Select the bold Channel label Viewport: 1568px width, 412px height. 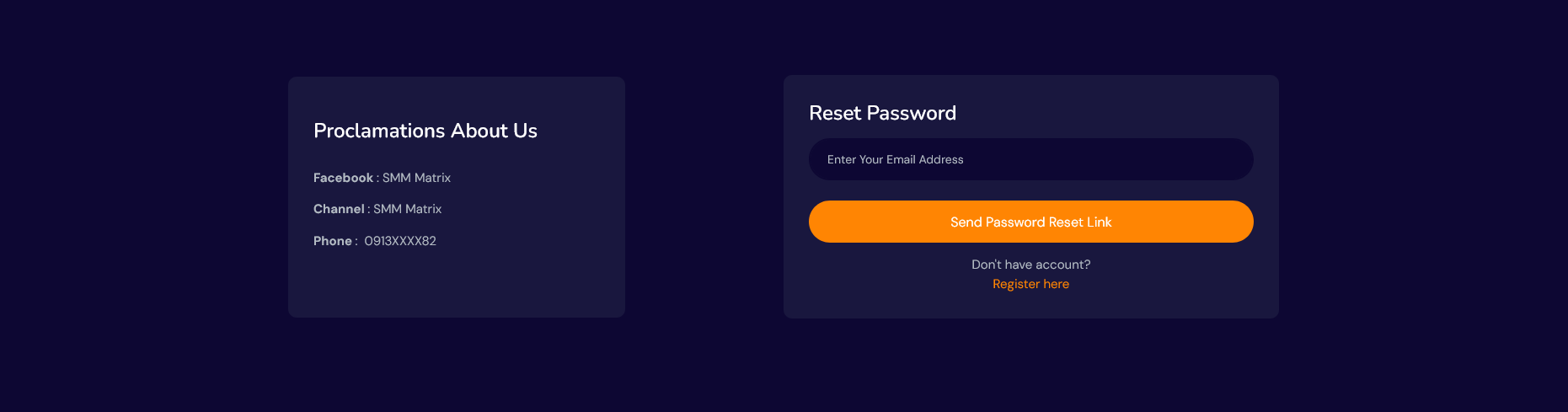(x=339, y=209)
